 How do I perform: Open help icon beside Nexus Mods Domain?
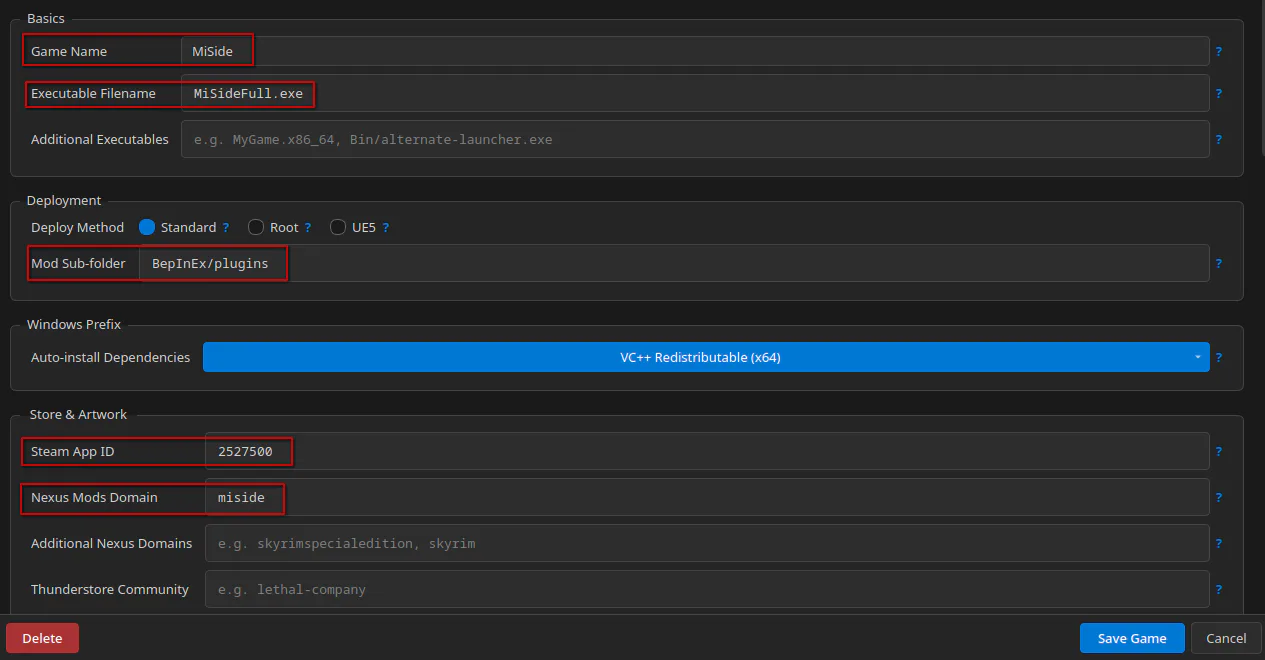click(1219, 497)
